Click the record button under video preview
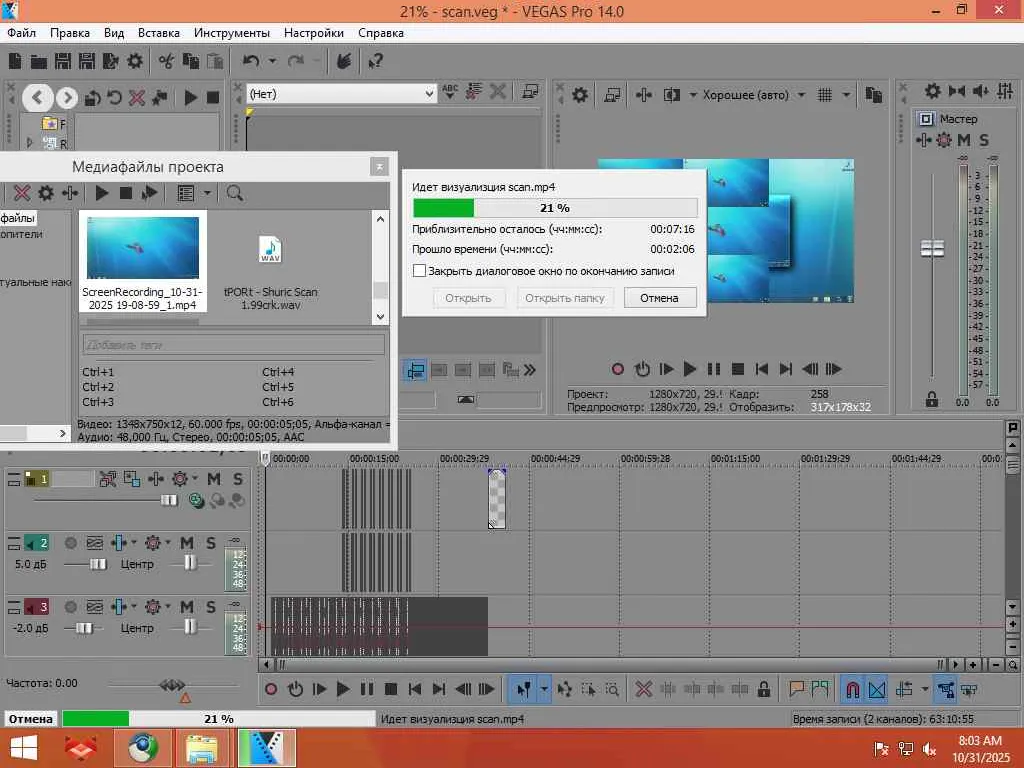1024x768 pixels. (618, 369)
